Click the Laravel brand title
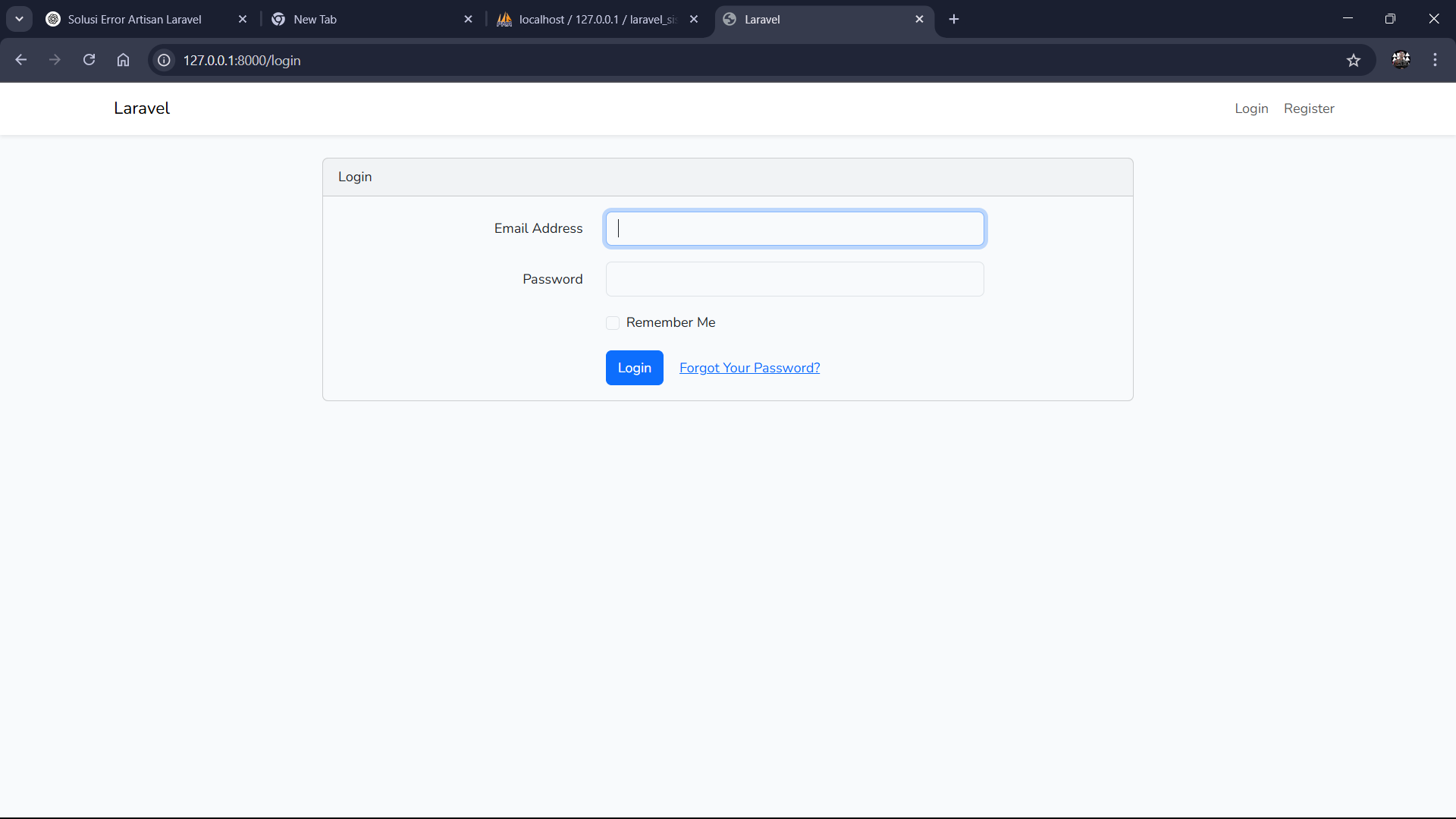Screen dimensions: 1456x819 tap(142, 108)
